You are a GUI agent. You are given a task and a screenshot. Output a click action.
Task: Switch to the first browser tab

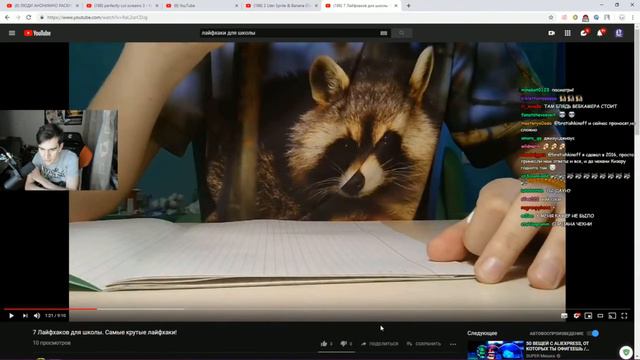pyautogui.click(x=42, y=6)
